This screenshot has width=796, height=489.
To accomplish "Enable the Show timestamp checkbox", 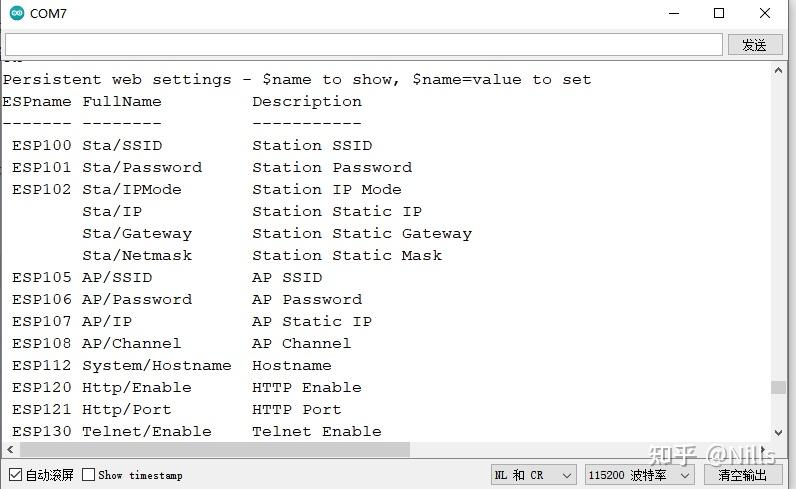I will 88,474.
